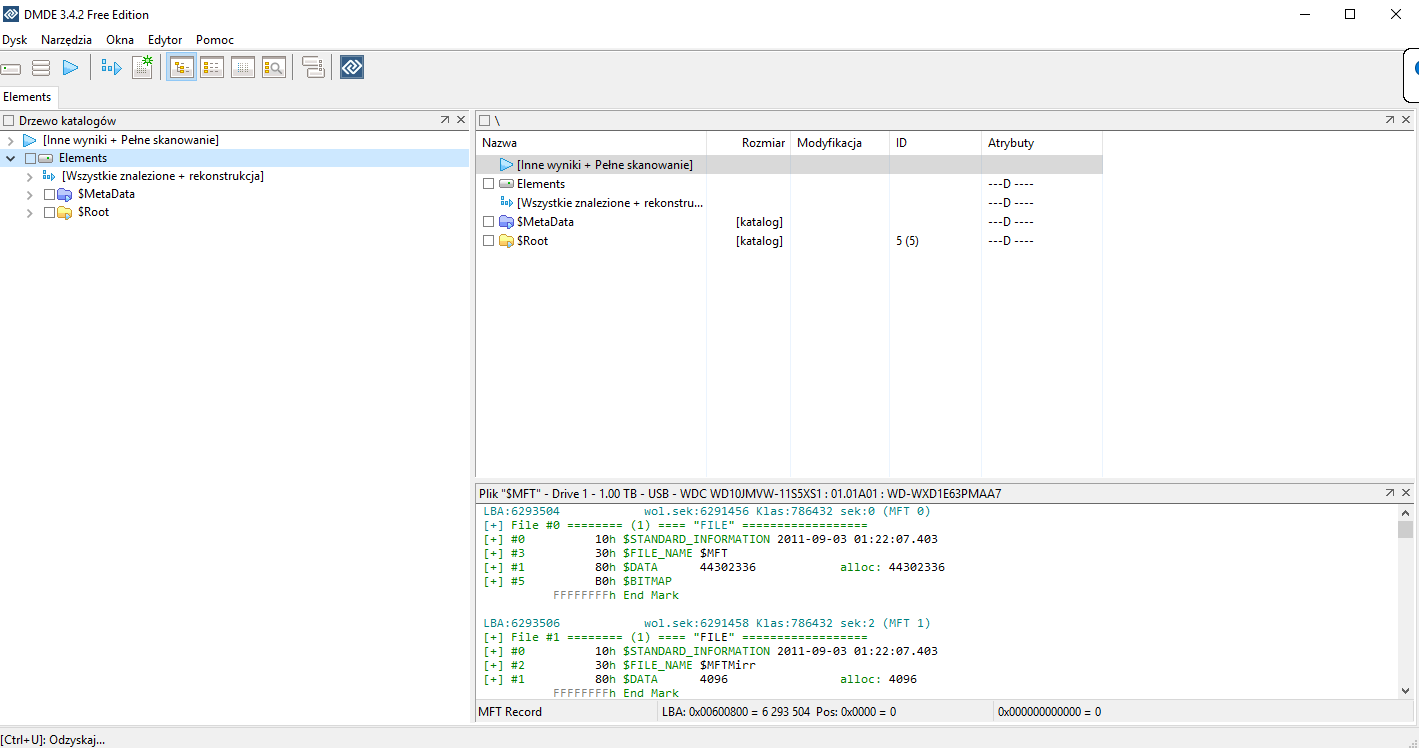
Task: Undock the Drzewo katalogów panel with arrow icon
Action: [445, 120]
